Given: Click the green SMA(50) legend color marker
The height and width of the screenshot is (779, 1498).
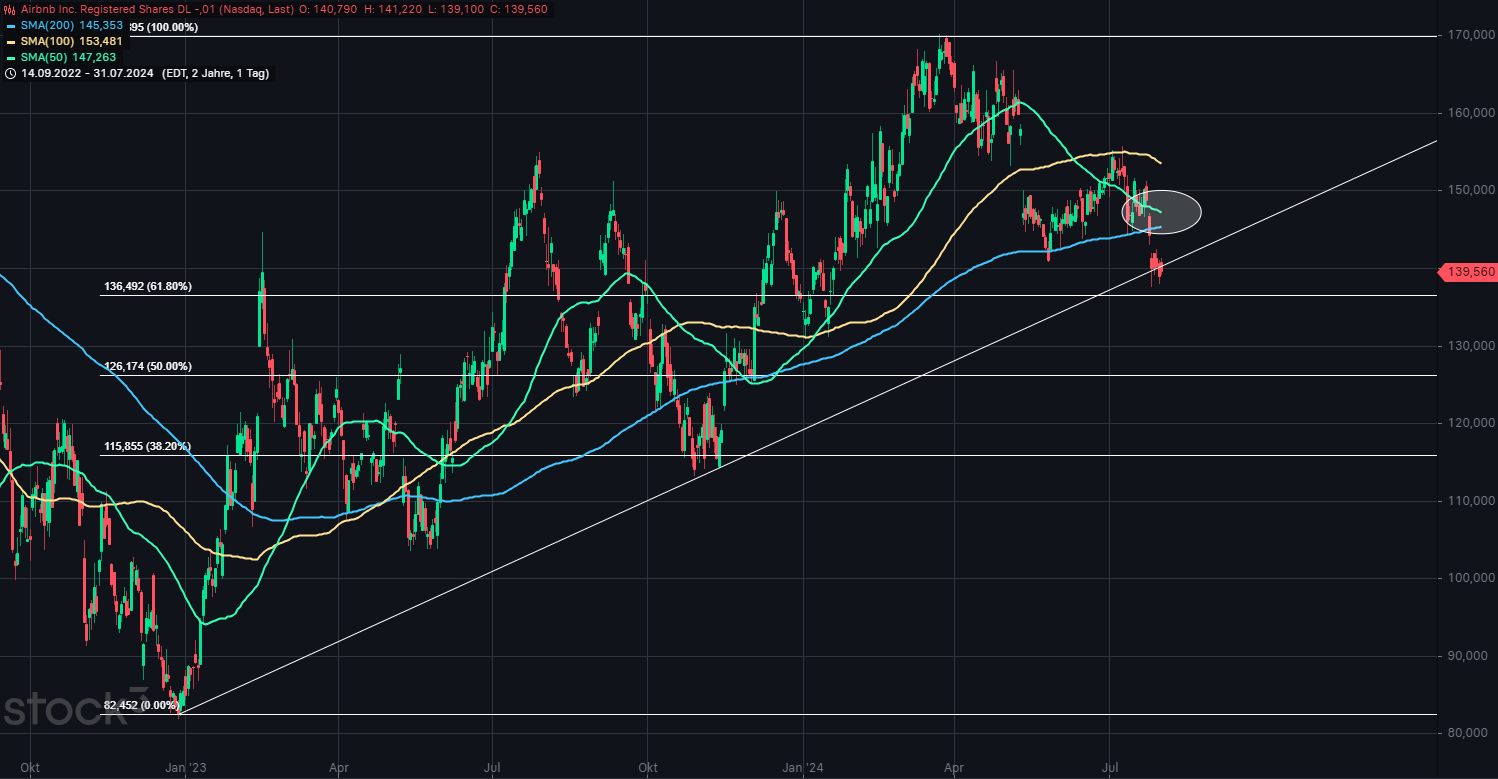Looking at the screenshot, I should 10,57.
